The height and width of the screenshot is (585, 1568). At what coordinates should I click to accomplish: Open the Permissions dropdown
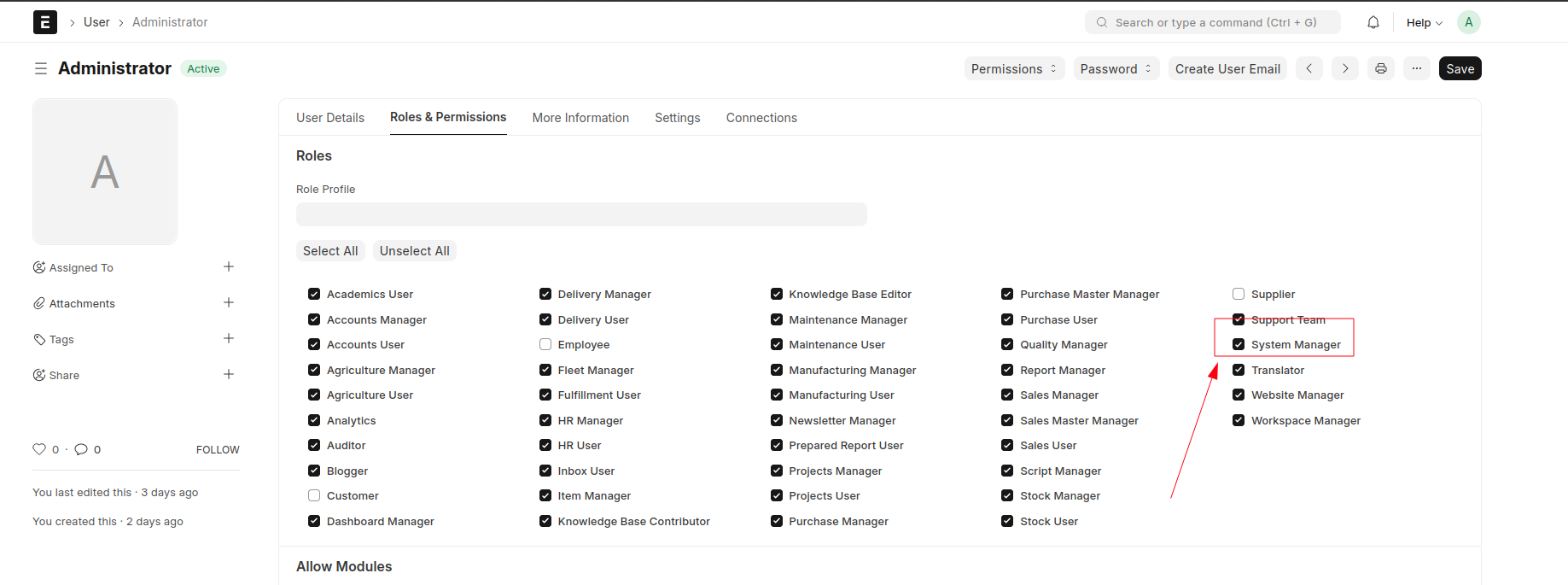pyautogui.click(x=1013, y=68)
